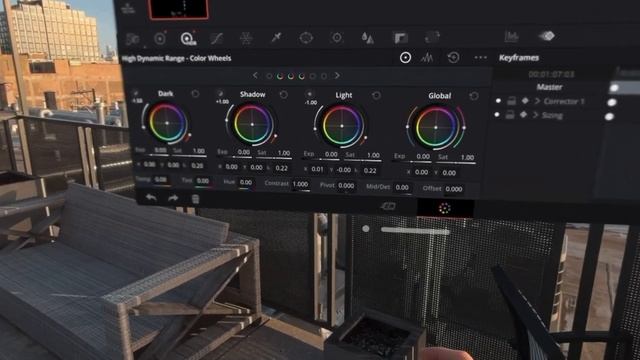Show the Scopes panel icon
640x360 pixels.
511,37
